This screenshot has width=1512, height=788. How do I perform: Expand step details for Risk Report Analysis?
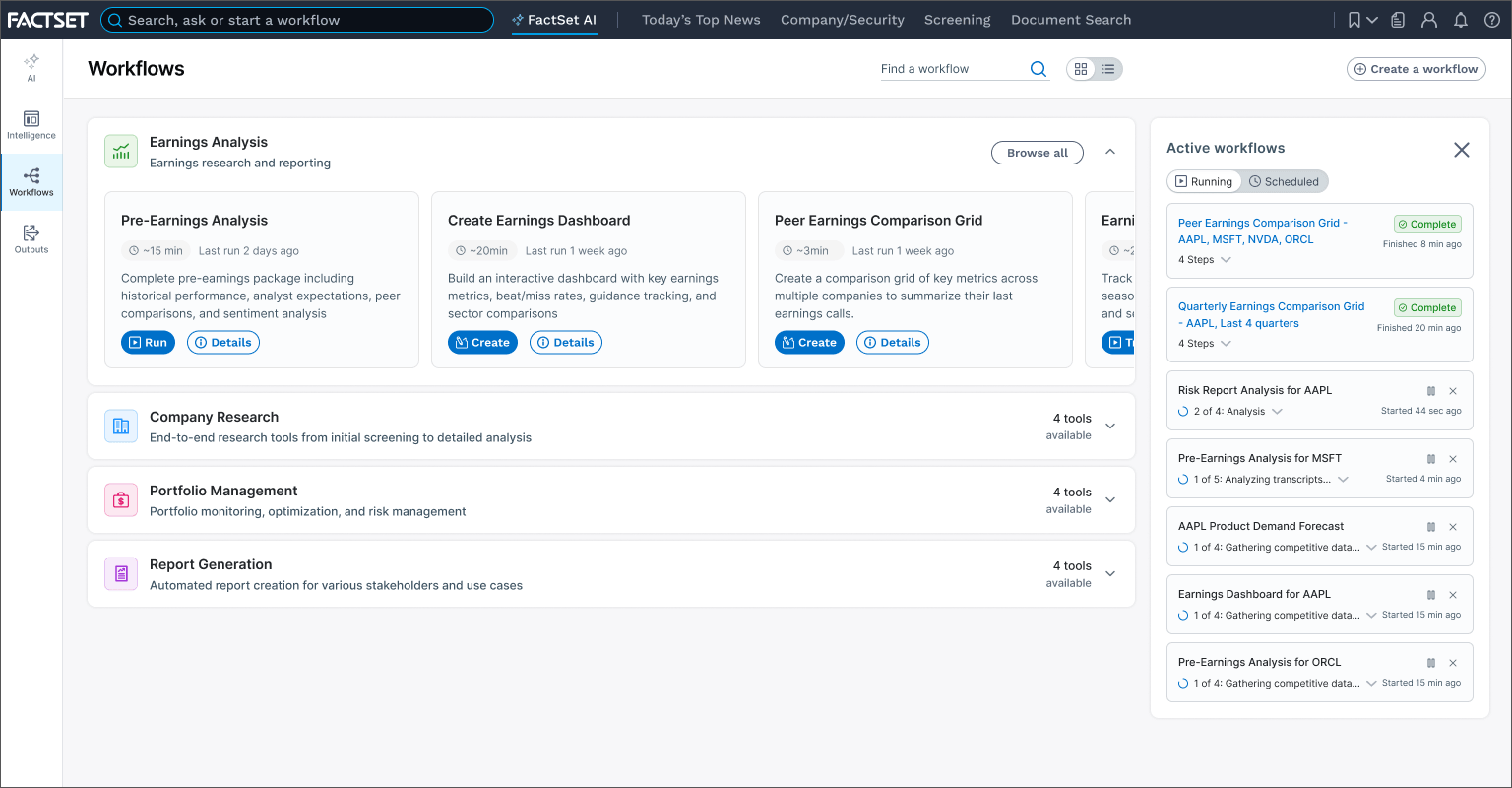(1277, 412)
